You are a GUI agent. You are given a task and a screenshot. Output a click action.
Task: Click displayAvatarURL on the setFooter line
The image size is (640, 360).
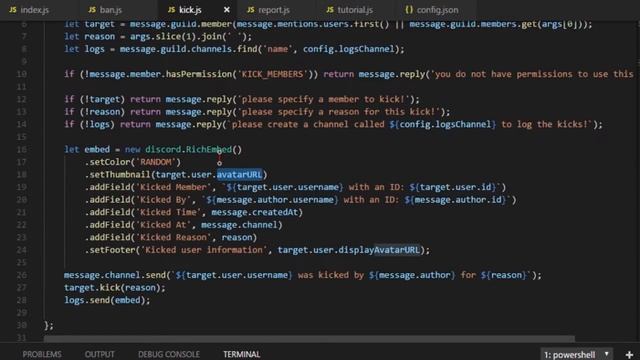pyautogui.click(x=379, y=250)
